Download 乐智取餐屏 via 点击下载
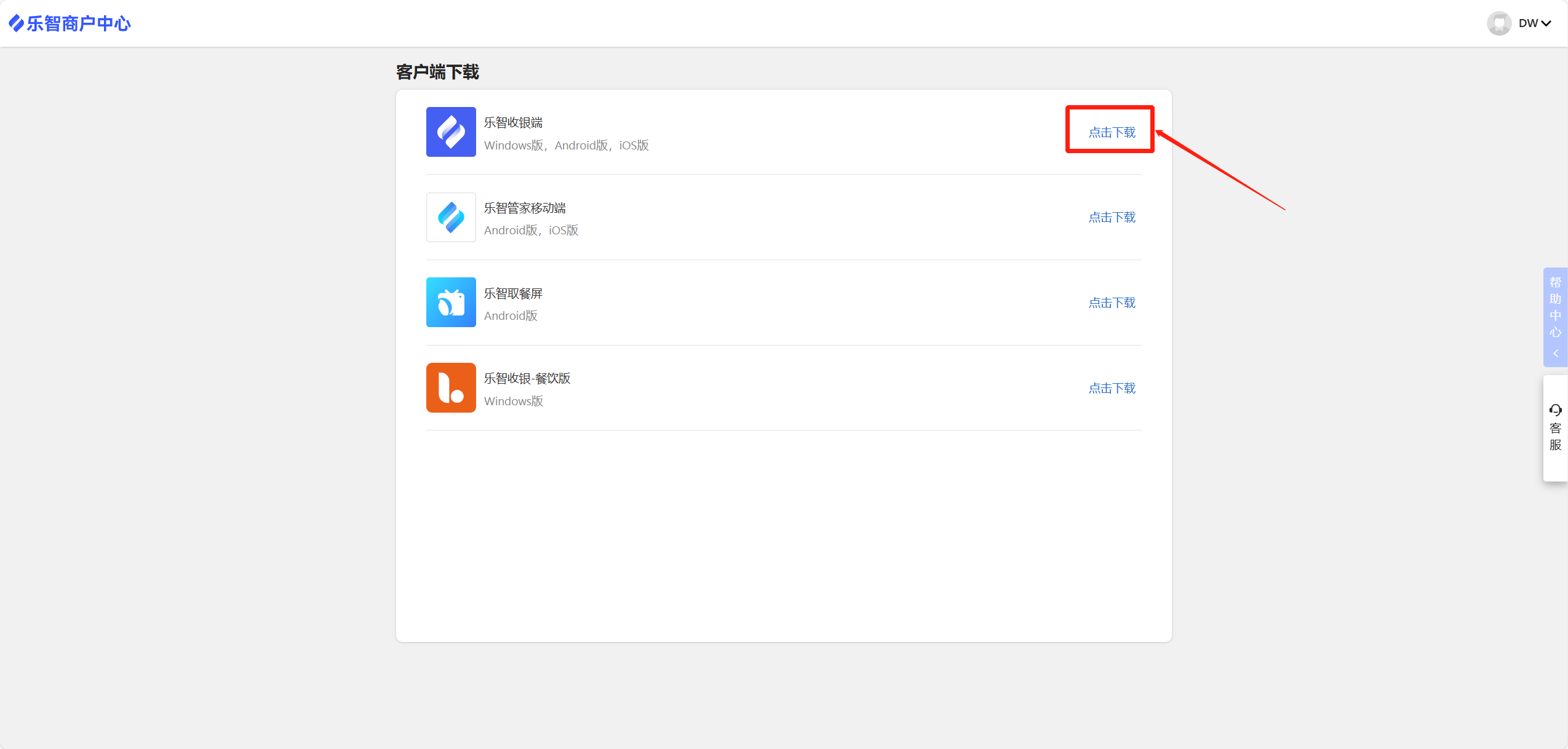This screenshot has width=1568, height=749. (x=1112, y=303)
